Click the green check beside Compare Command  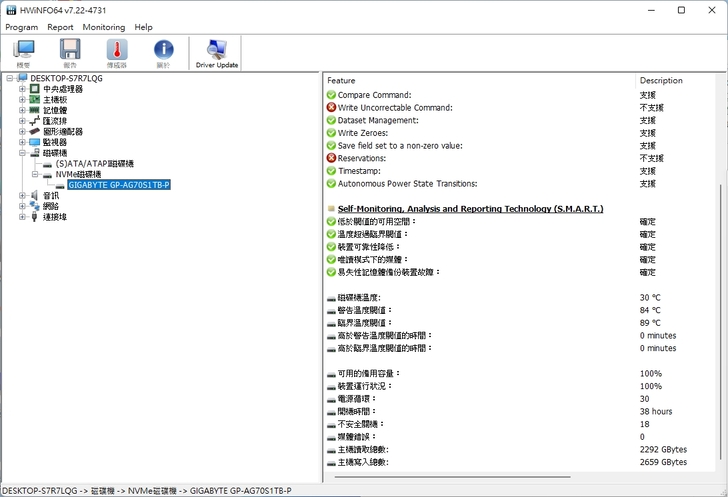331,95
